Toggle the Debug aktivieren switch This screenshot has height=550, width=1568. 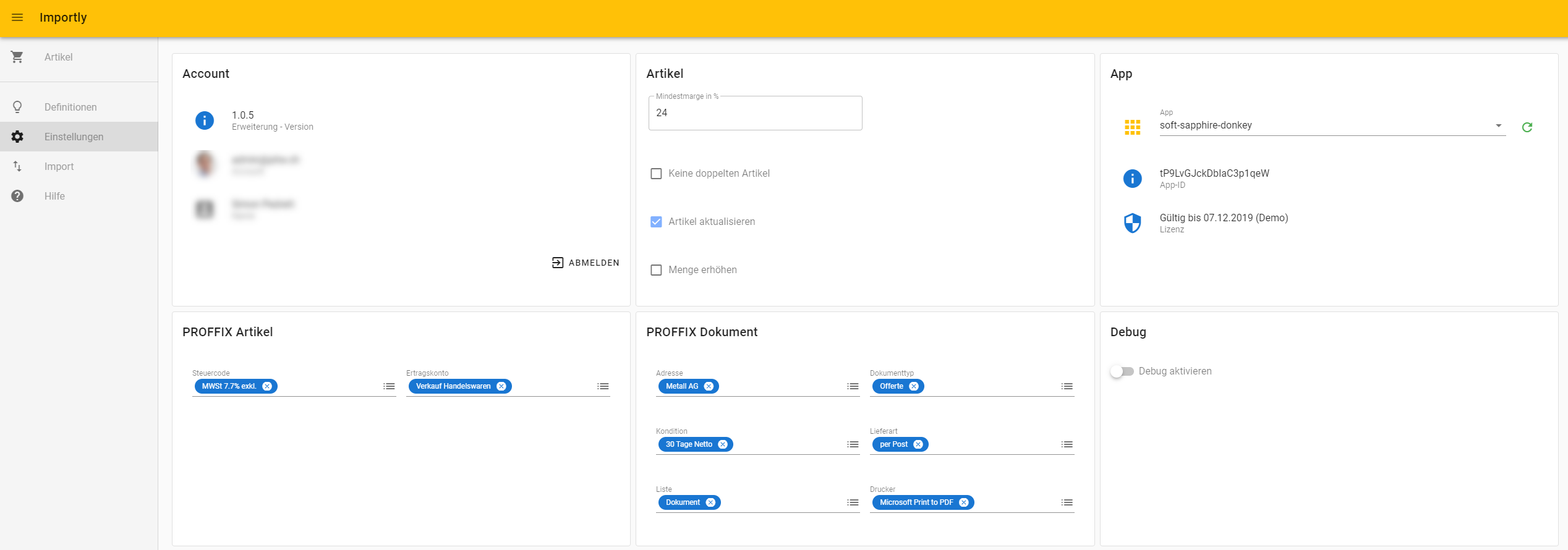pyautogui.click(x=1122, y=371)
